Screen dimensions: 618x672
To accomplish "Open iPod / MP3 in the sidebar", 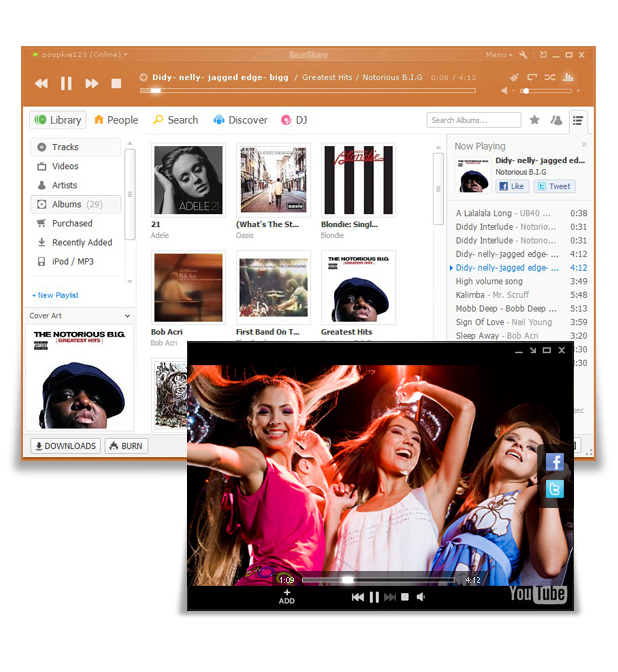I will 75,261.
